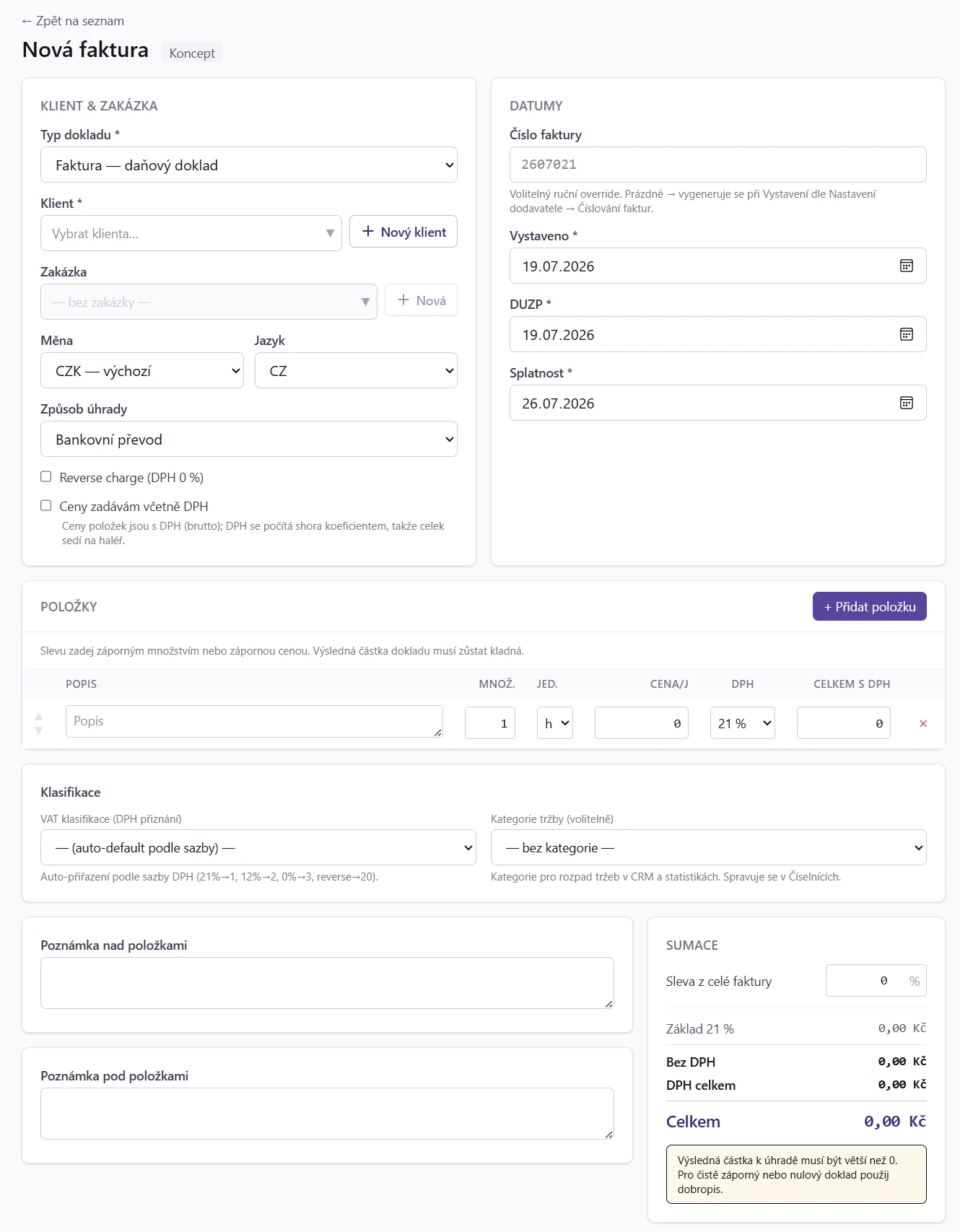The width and height of the screenshot is (960, 1232).
Task: Open Kategorie tržby dropdown
Action: (709, 847)
